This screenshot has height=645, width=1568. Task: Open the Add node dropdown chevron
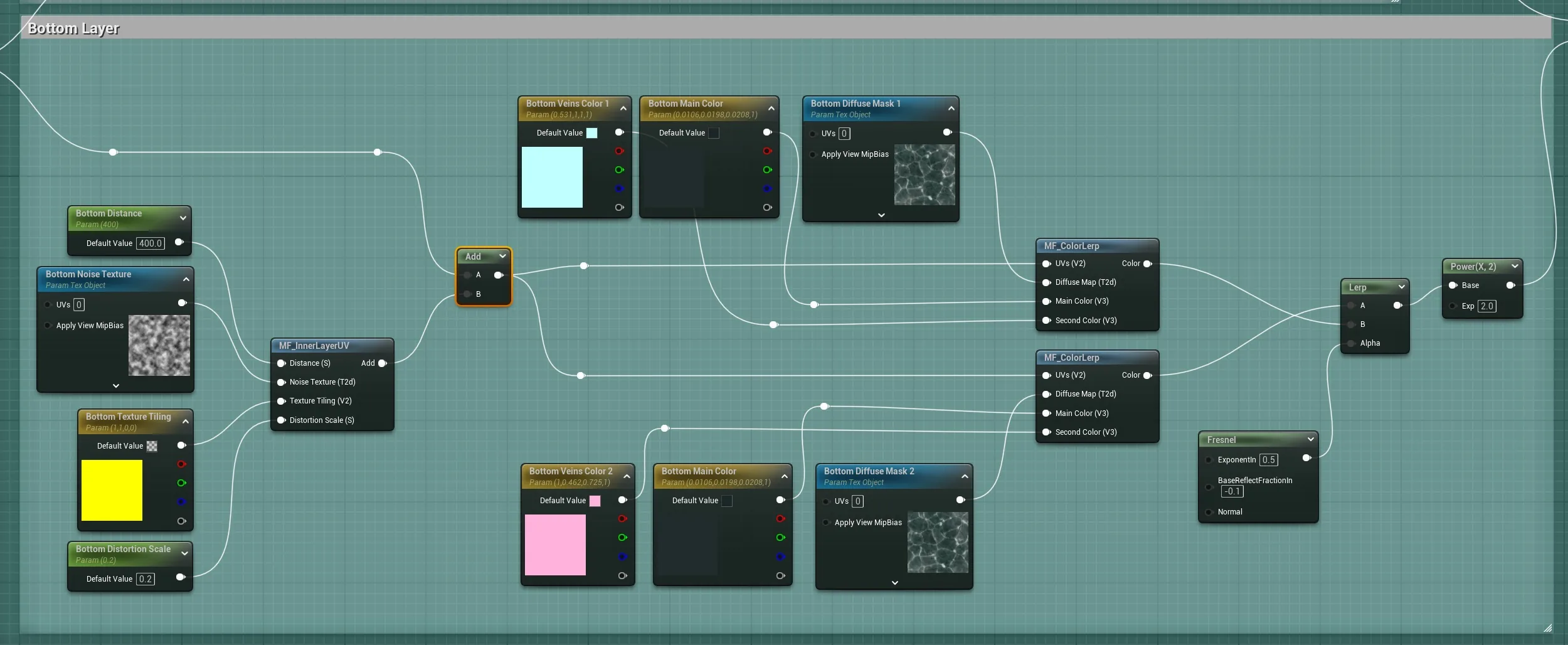(x=502, y=256)
